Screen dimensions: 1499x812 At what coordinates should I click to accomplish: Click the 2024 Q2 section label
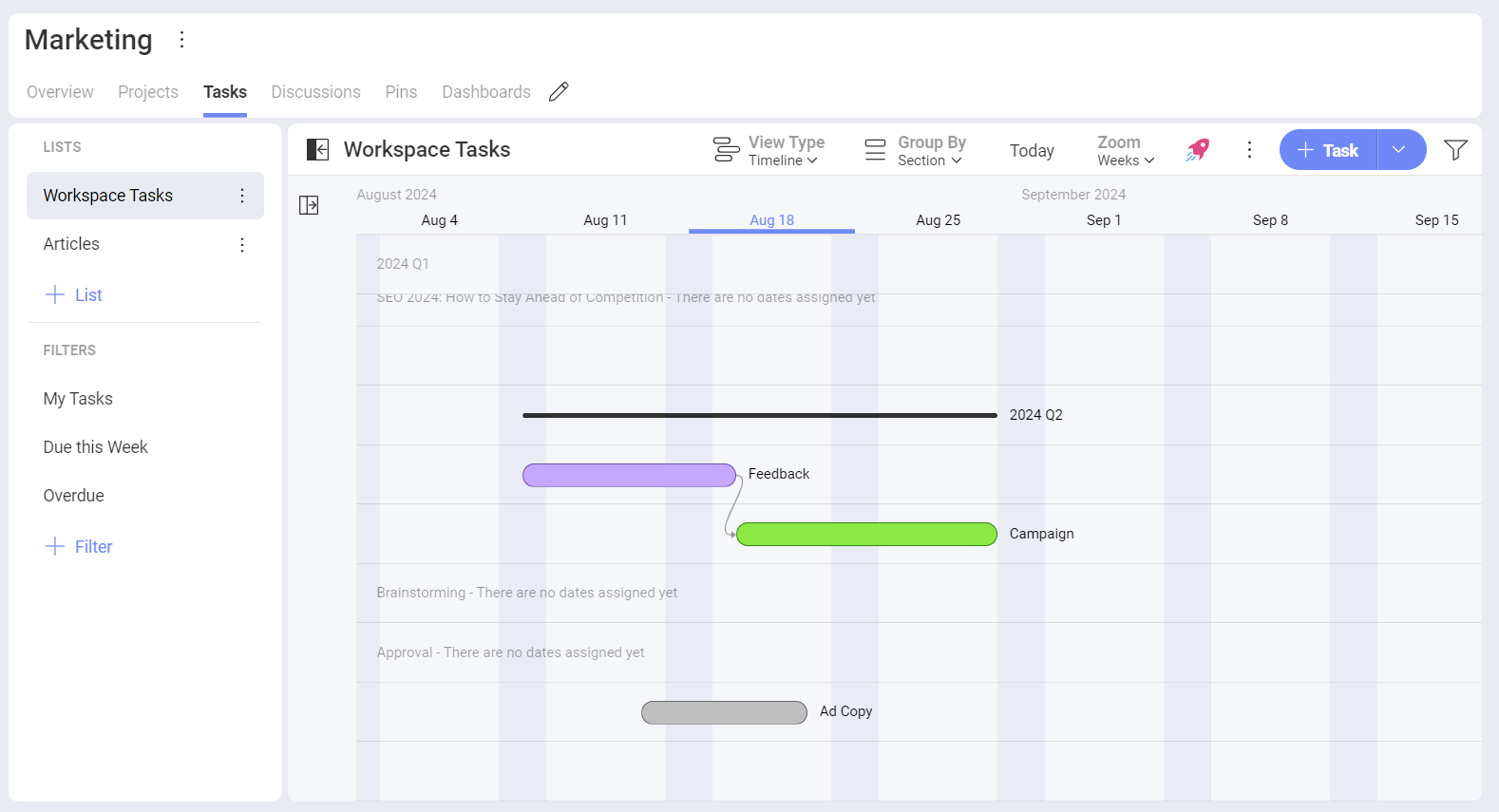(1035, 415)
